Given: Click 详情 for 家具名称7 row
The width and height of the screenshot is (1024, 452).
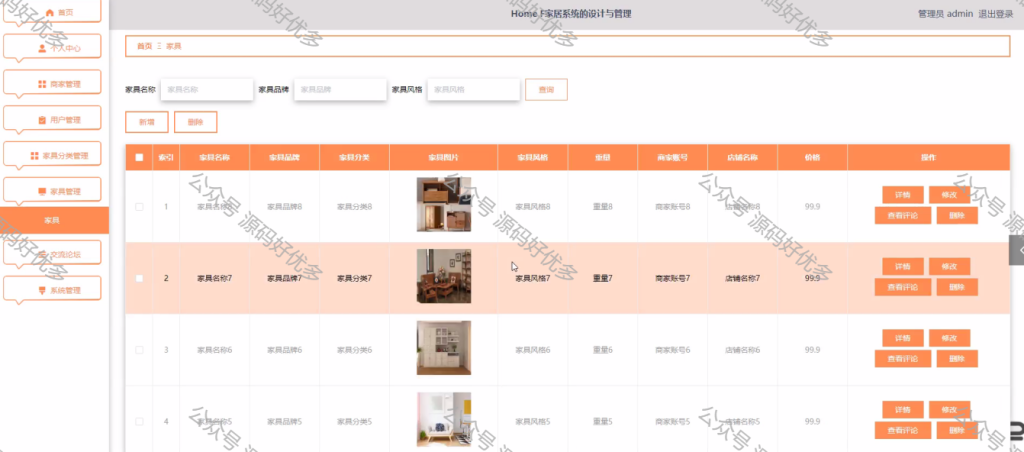Looking at the screenshot, I should (903, 266).
